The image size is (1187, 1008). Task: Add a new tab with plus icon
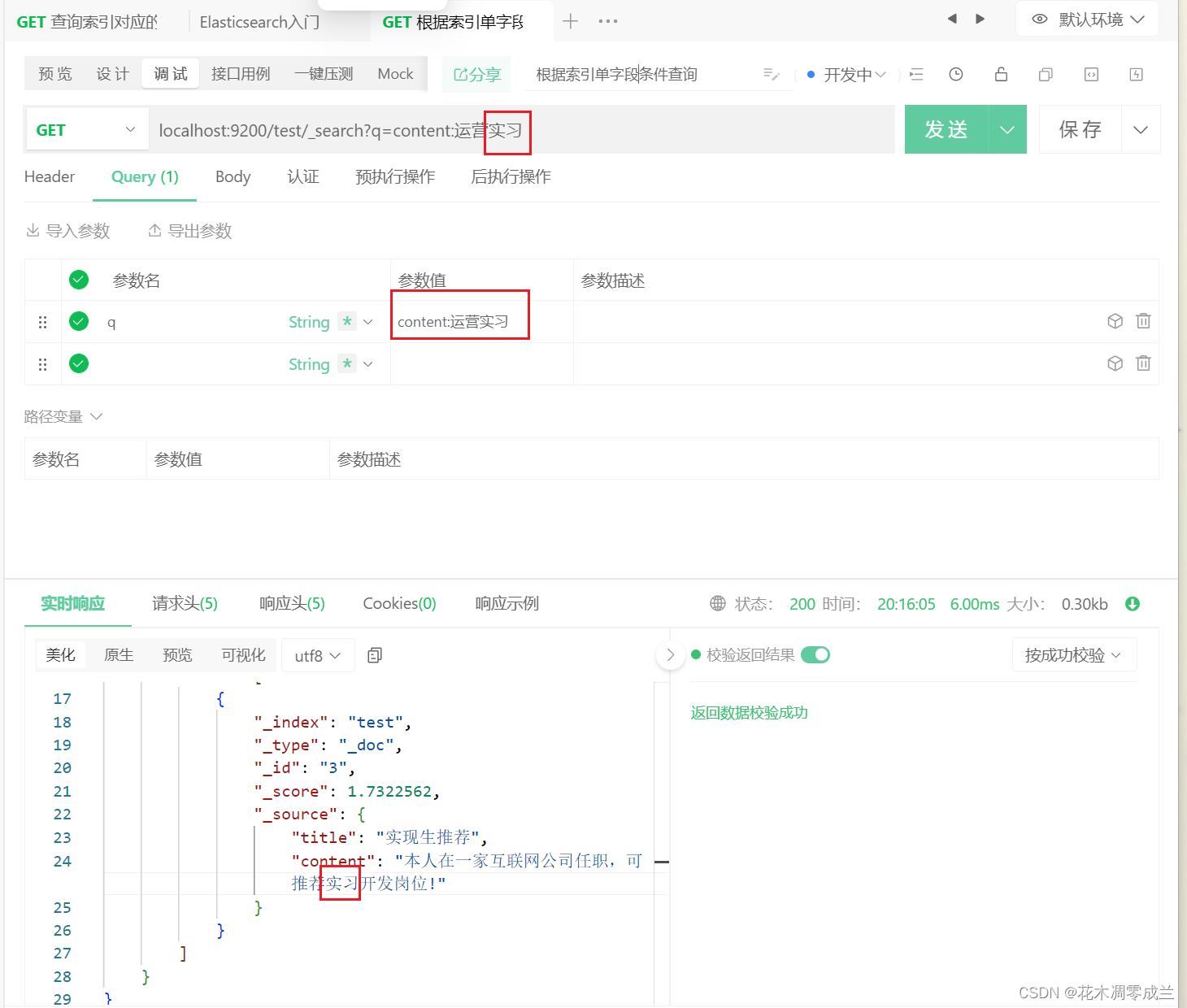point(570,21)
